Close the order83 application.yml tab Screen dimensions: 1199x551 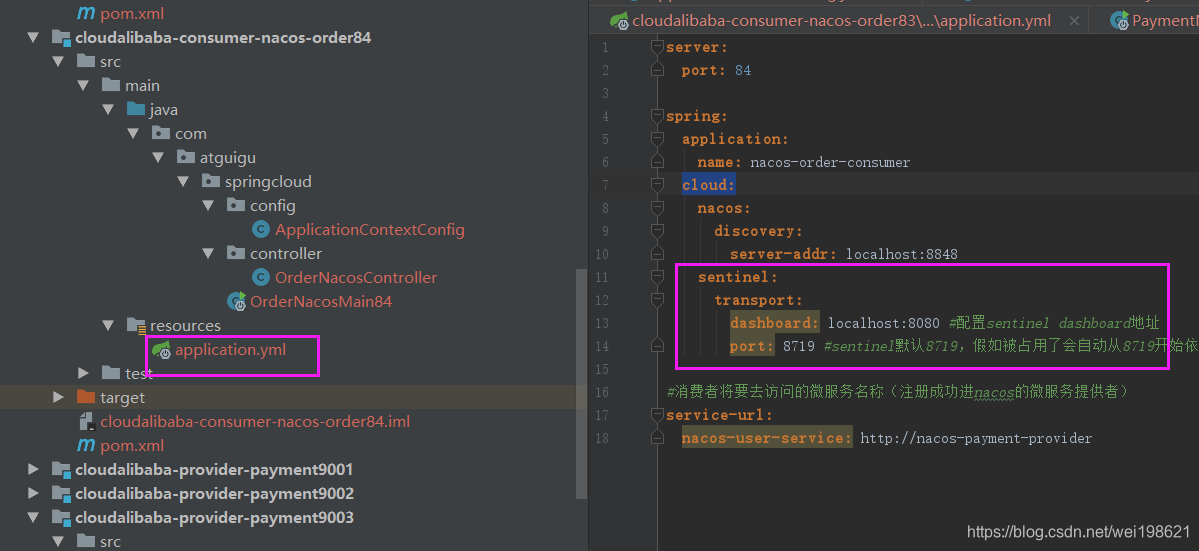coord(1074,21)
